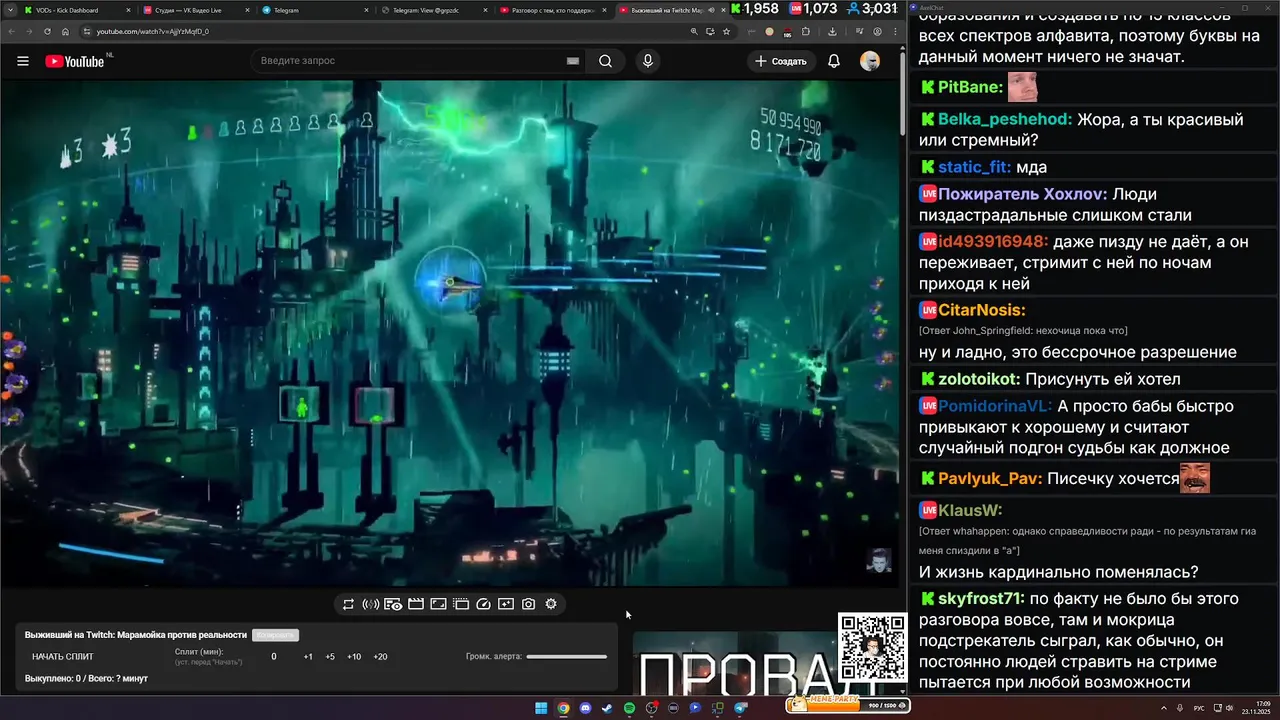Click username PitBane in chat
This screenshot has height=720, width=1280.
click(970, 88)
